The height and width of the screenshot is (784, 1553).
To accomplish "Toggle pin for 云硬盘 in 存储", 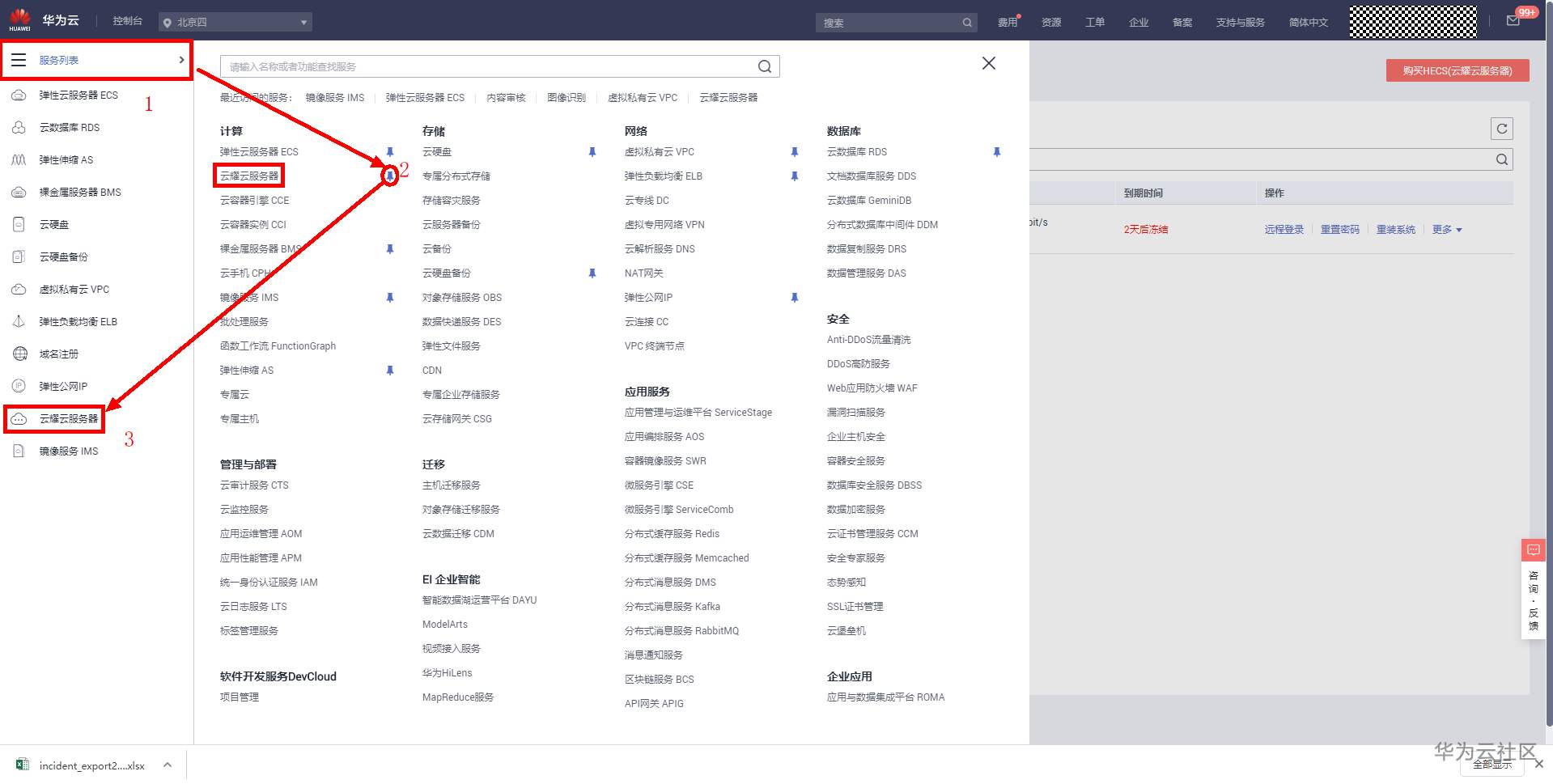I will (x=592, y=152).
